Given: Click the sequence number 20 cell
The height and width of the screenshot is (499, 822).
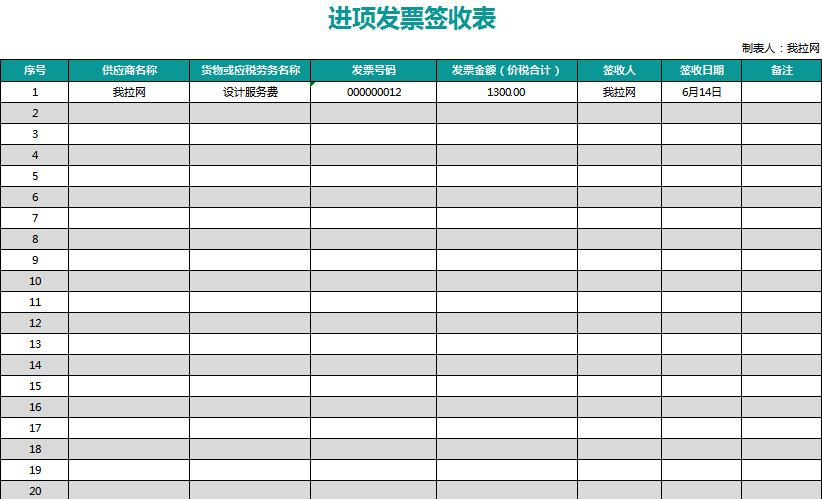Looking at the screenshot, I should click(34, 490).
